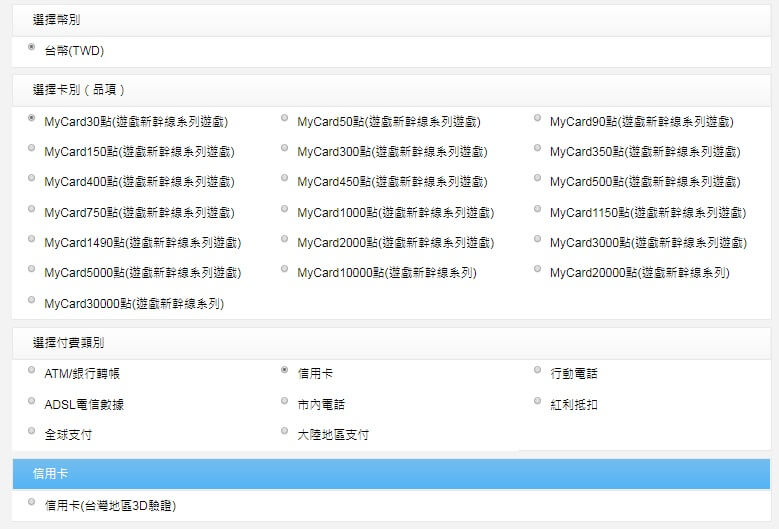Choose MyCard750點 card option
The width and height of the screenshot is (779, 529).
pos(31,209)
